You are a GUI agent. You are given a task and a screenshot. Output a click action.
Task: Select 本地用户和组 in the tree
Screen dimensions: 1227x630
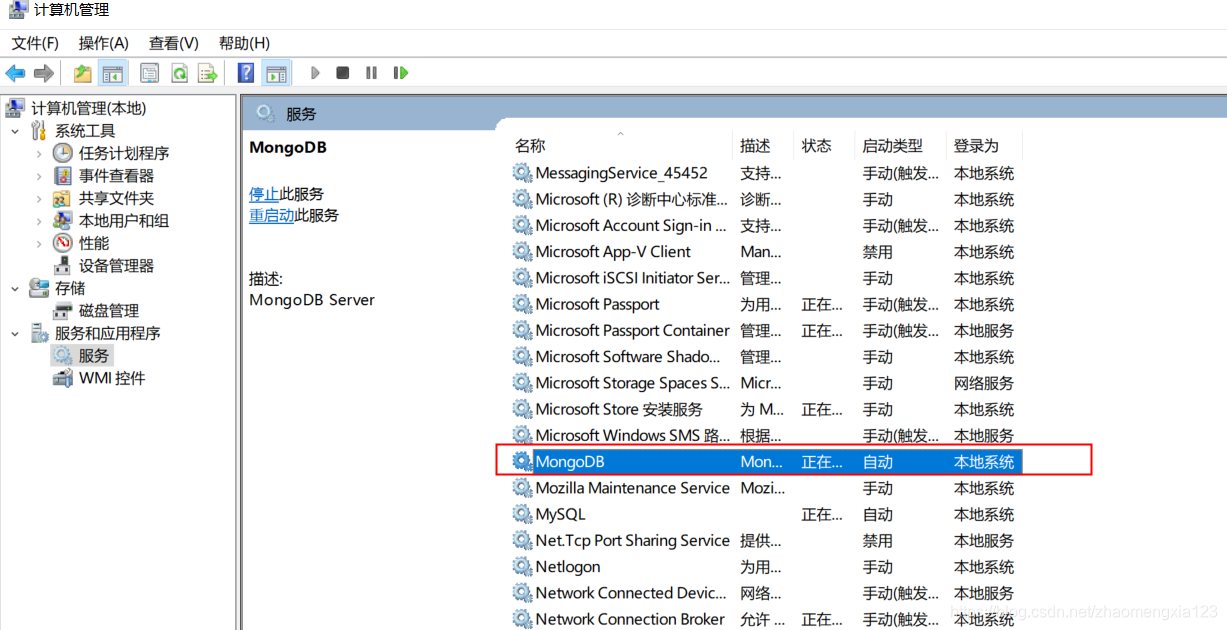click(124, 221)
